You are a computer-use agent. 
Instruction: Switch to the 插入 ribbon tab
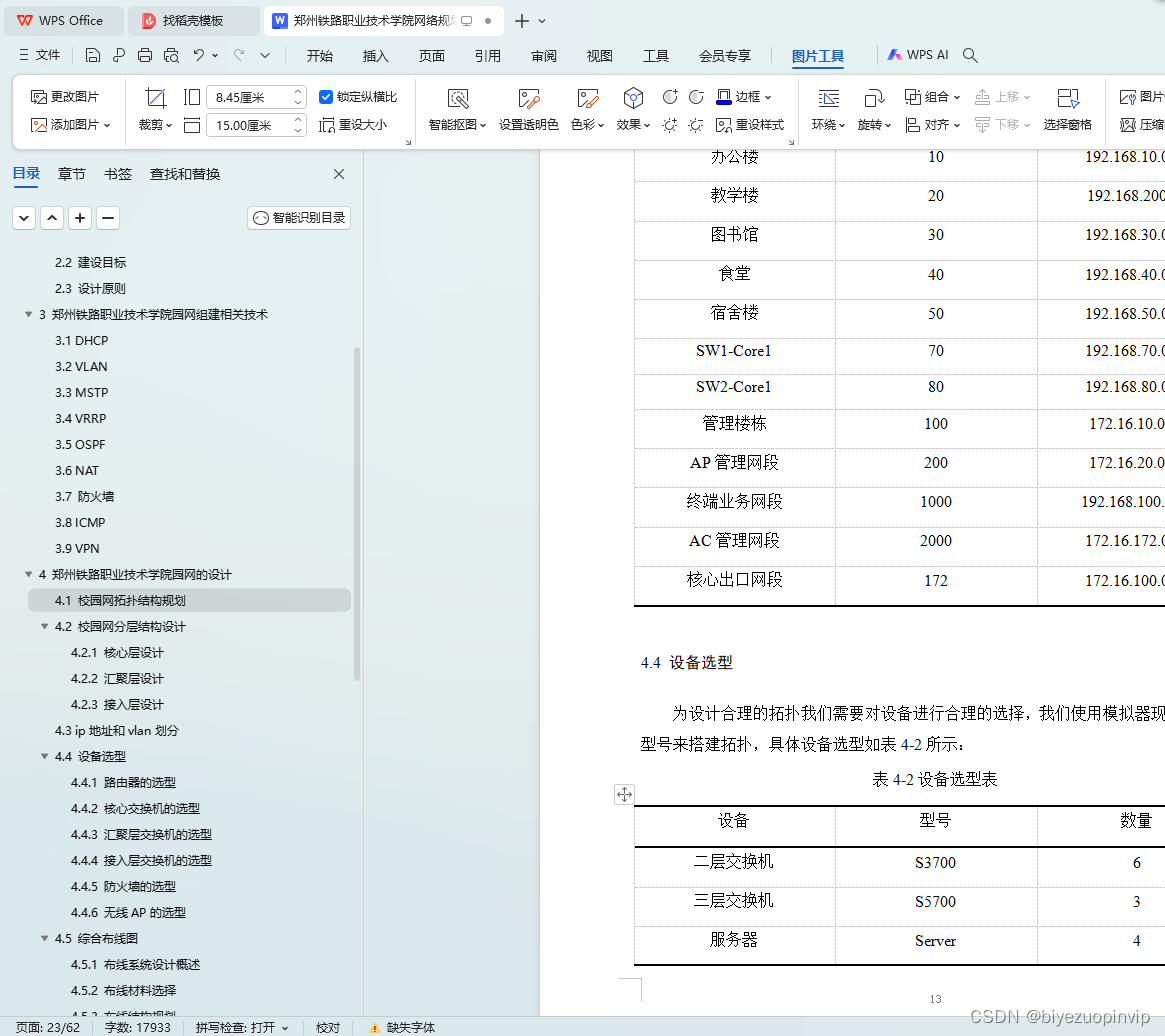[375, 56]
